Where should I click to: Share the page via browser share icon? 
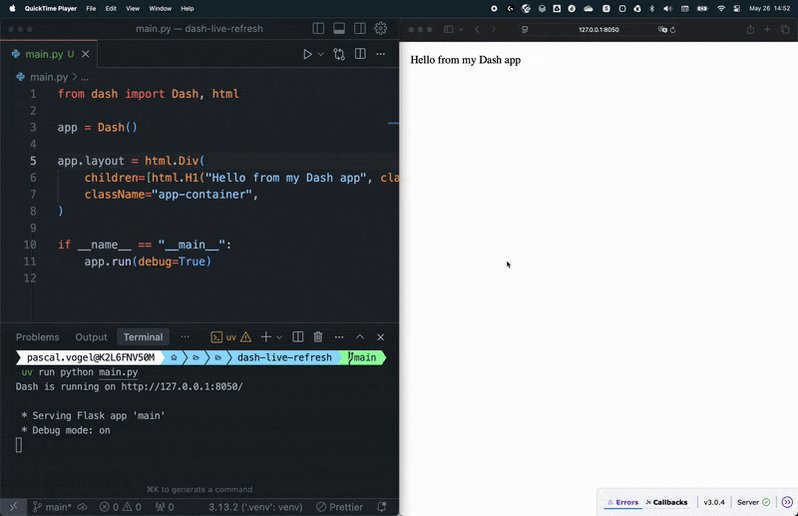[x=750, y=30]
